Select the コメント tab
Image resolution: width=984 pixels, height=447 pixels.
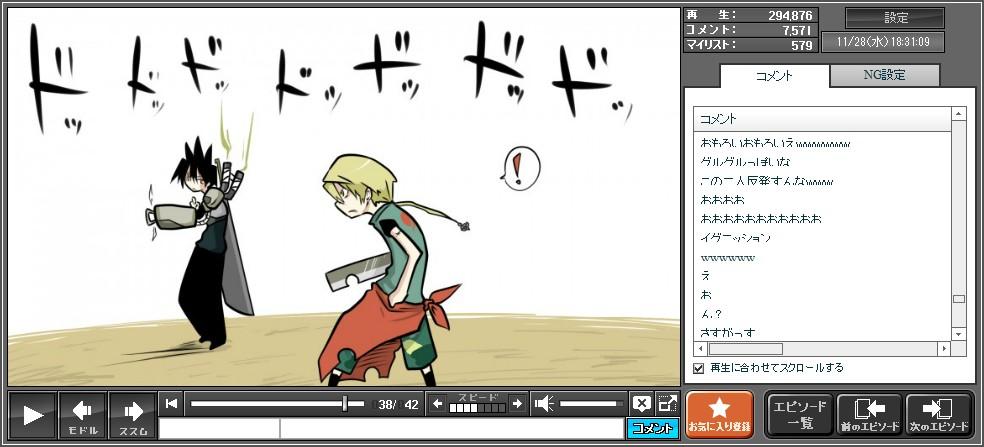coord(774,76)
